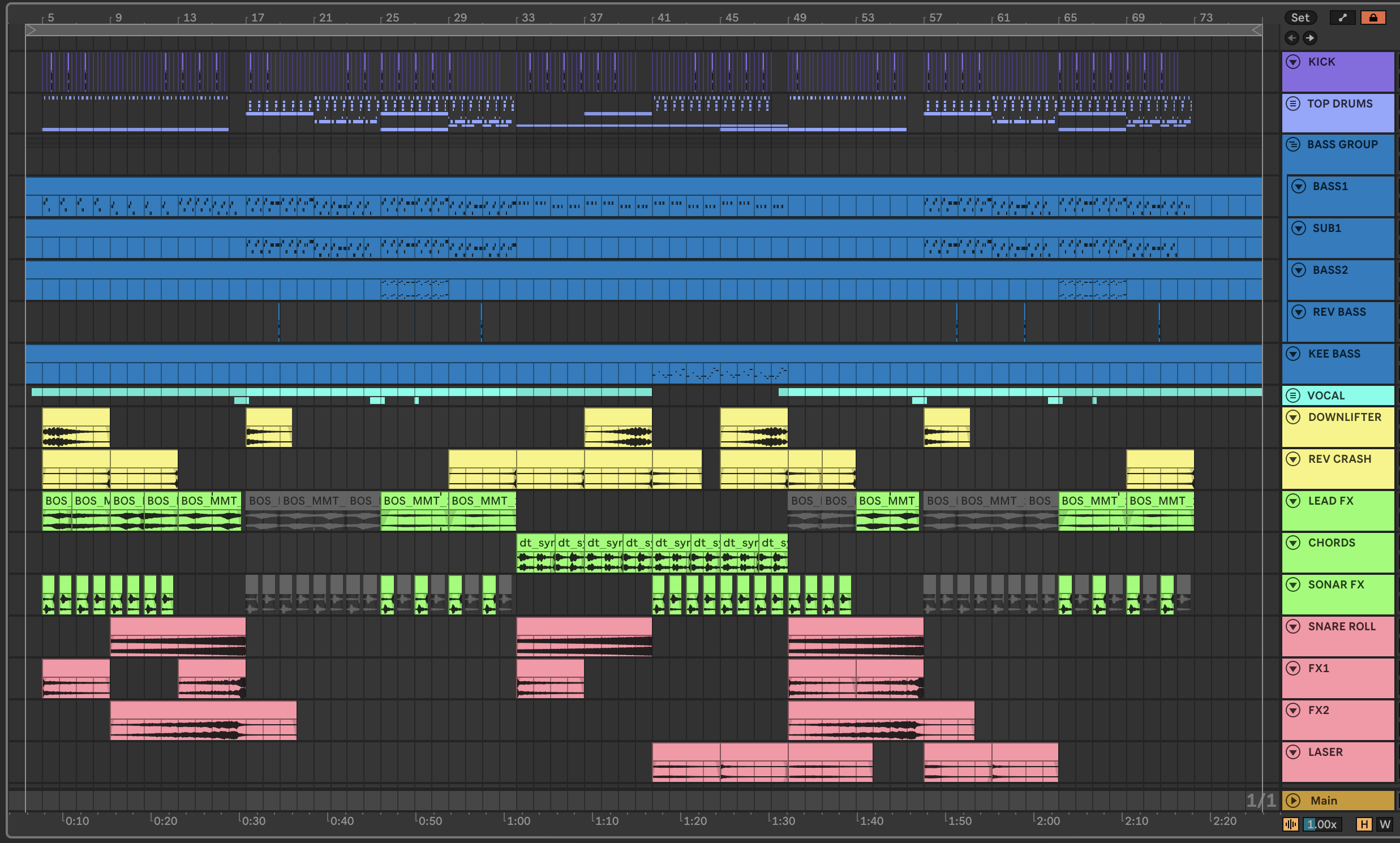Click the LASER track fold icon
Viewport: 1400px width, 843px height.
(1293, 752)
